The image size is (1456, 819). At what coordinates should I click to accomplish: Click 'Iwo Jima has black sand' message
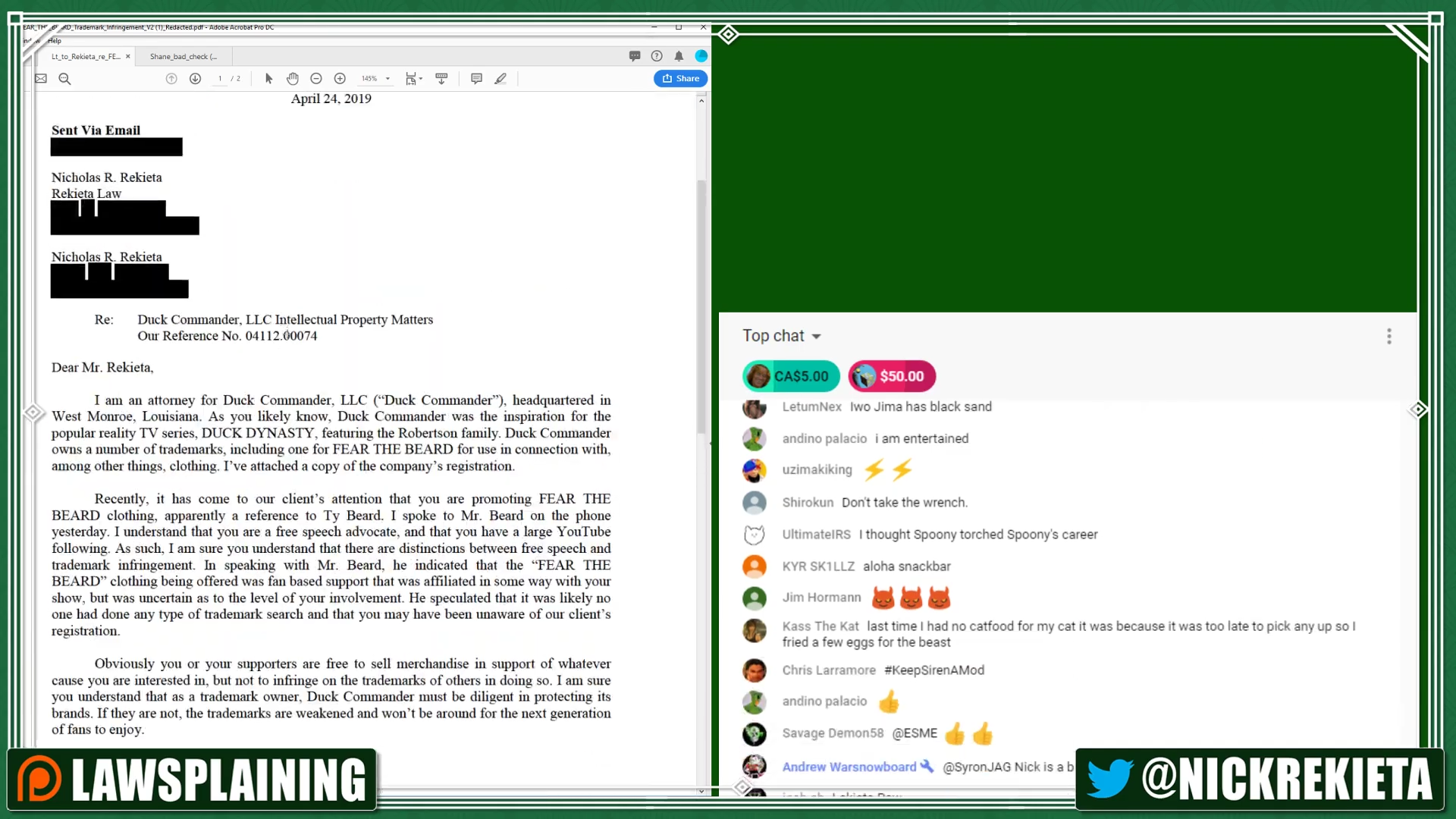(921, 407)
